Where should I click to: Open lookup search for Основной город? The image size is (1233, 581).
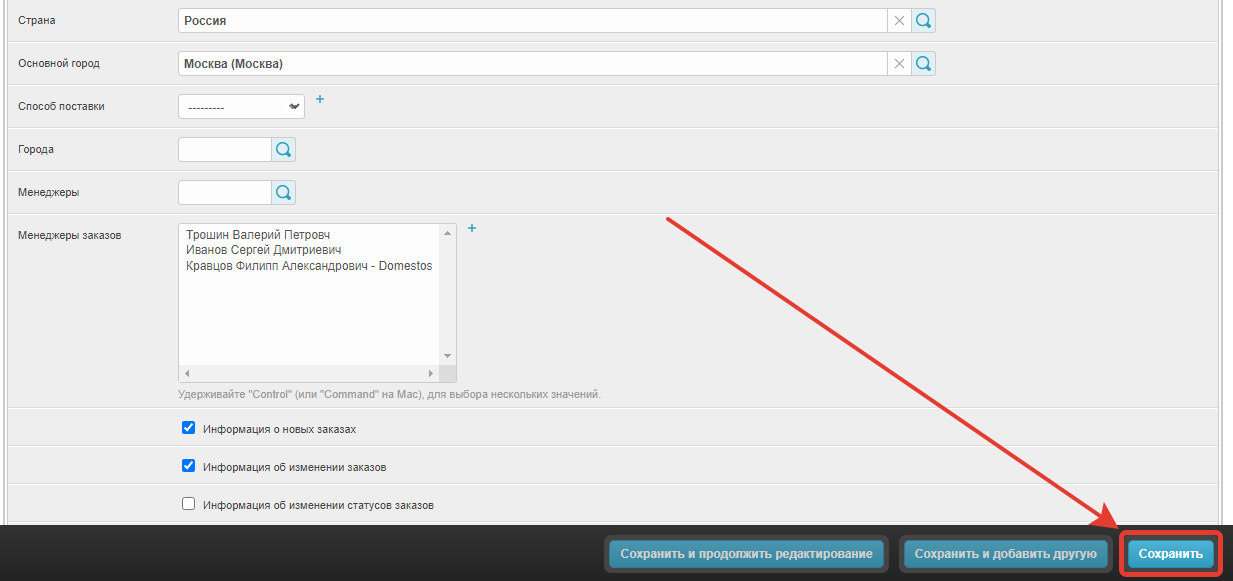tap(923, 64)
